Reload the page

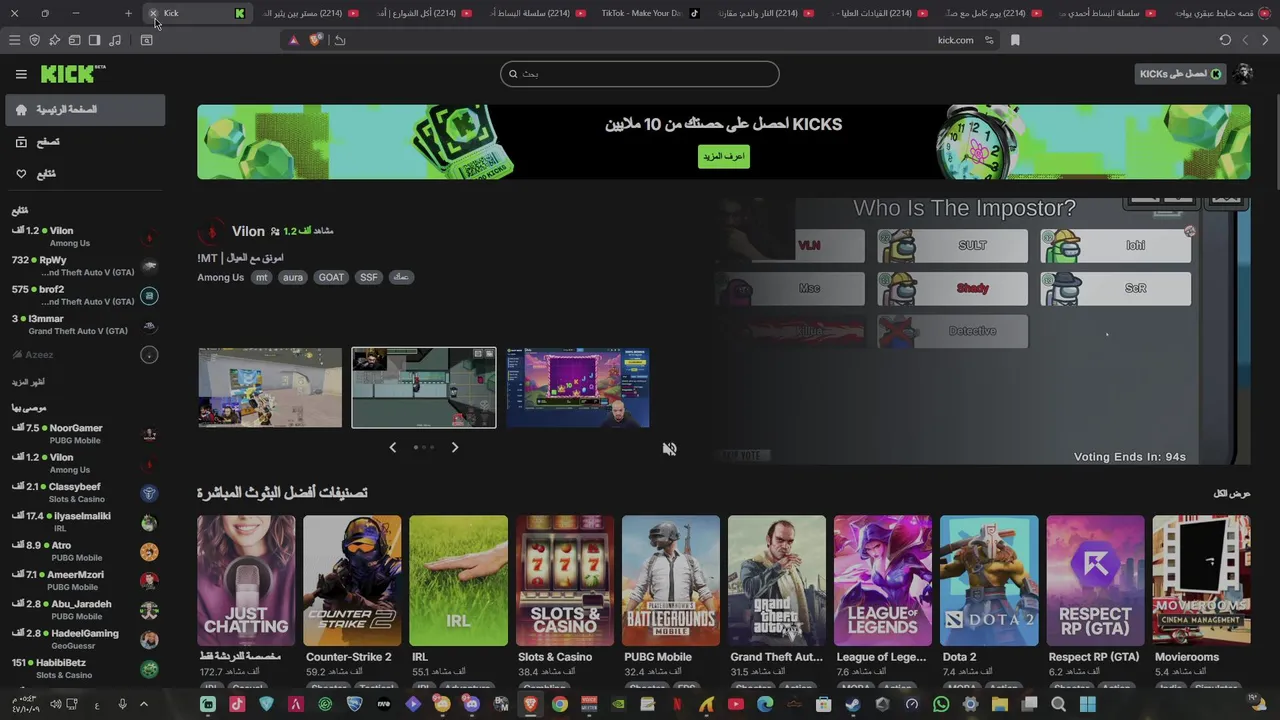1225,40
